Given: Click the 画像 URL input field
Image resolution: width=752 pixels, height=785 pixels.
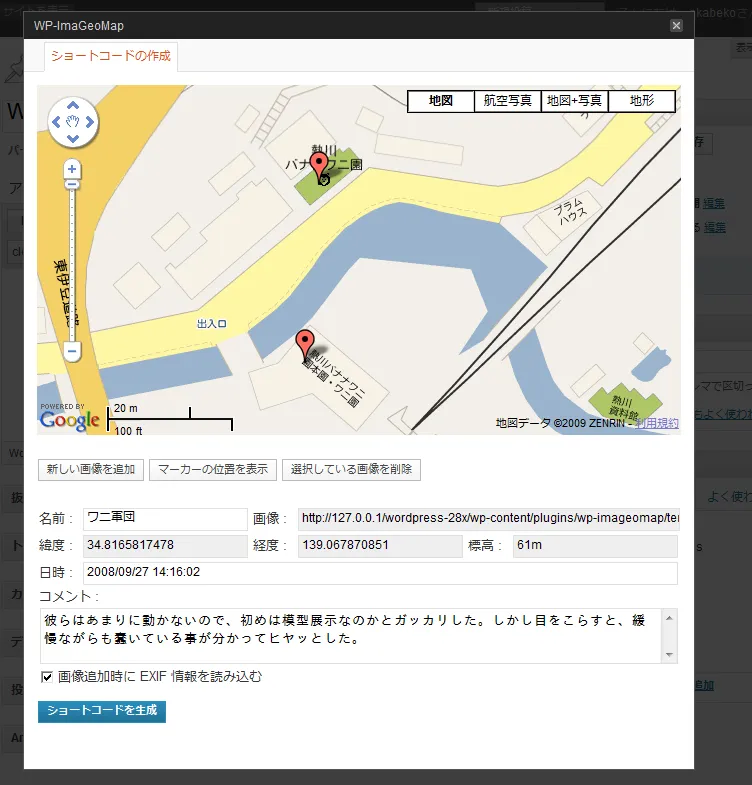Looking at the screenshot, I should click(488, 519).
